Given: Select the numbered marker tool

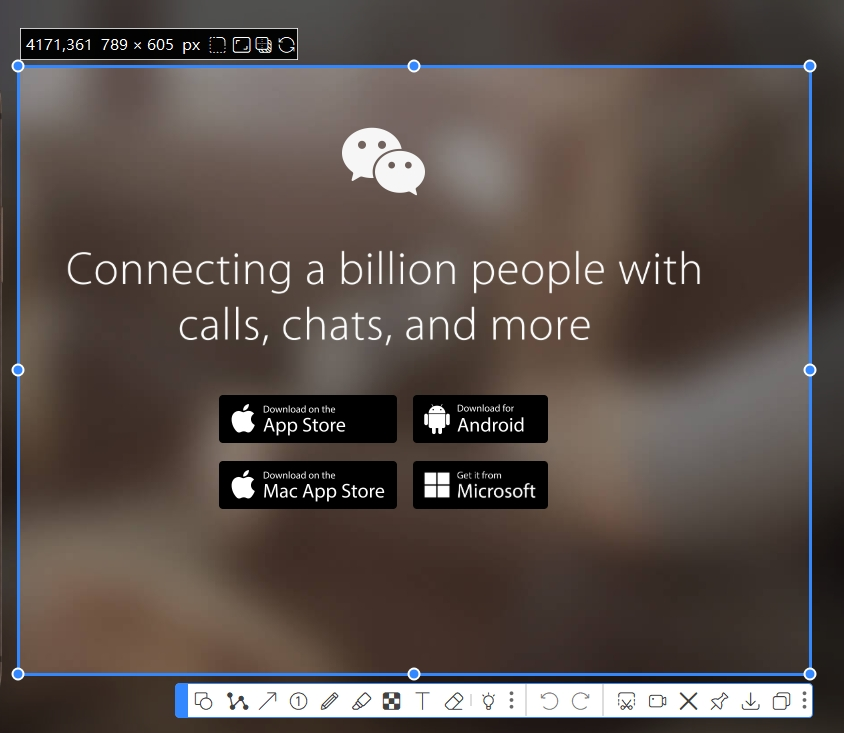Looking at the screenshot, I should [x=298, y=701].
